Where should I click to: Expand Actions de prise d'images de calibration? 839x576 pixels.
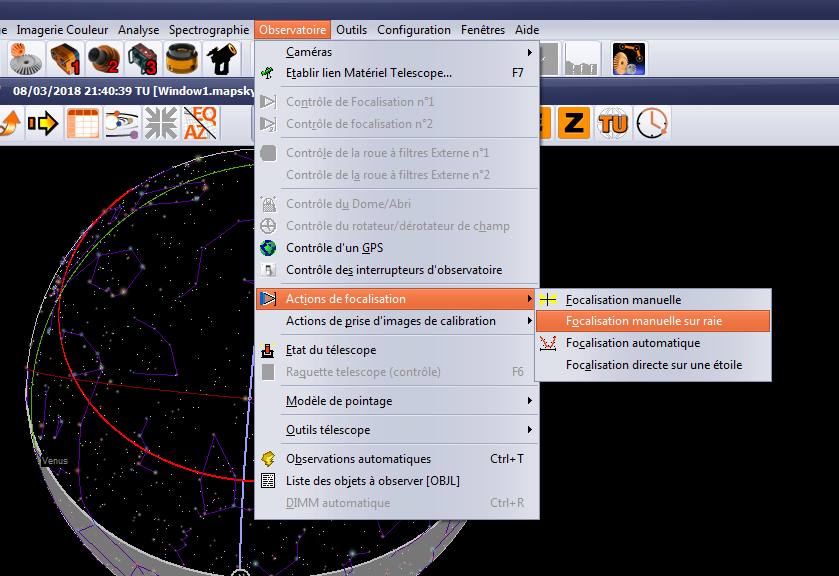click(x=397, y=321)
